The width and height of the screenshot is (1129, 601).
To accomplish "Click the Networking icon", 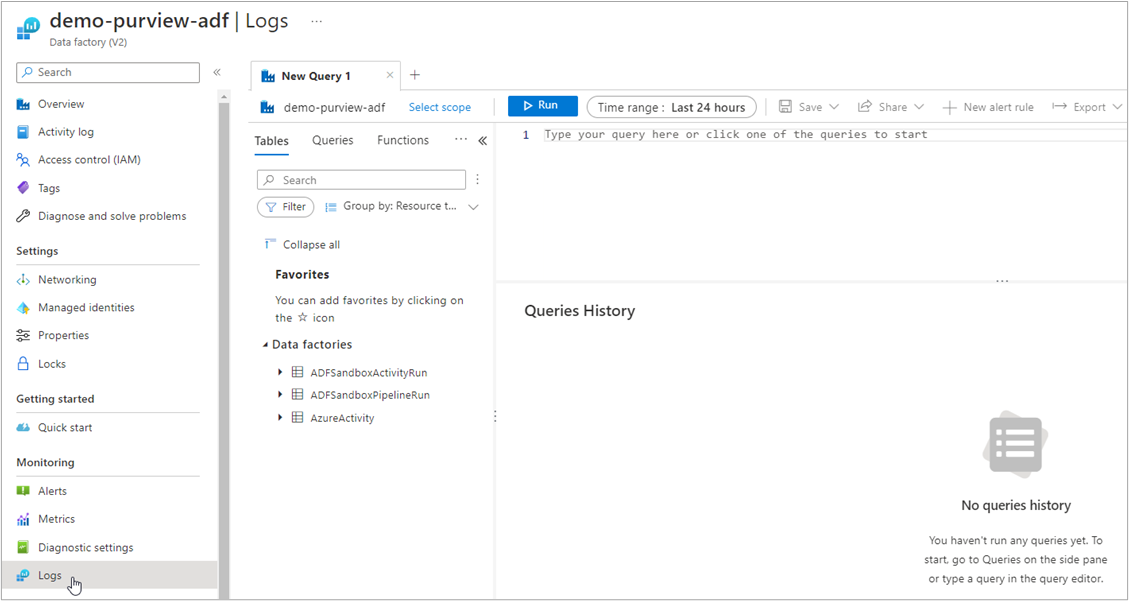I will pyautogui.click(x=23, y=279).
